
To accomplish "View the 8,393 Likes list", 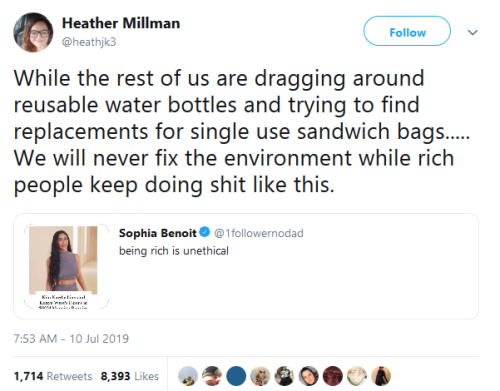I will (130, 376).
